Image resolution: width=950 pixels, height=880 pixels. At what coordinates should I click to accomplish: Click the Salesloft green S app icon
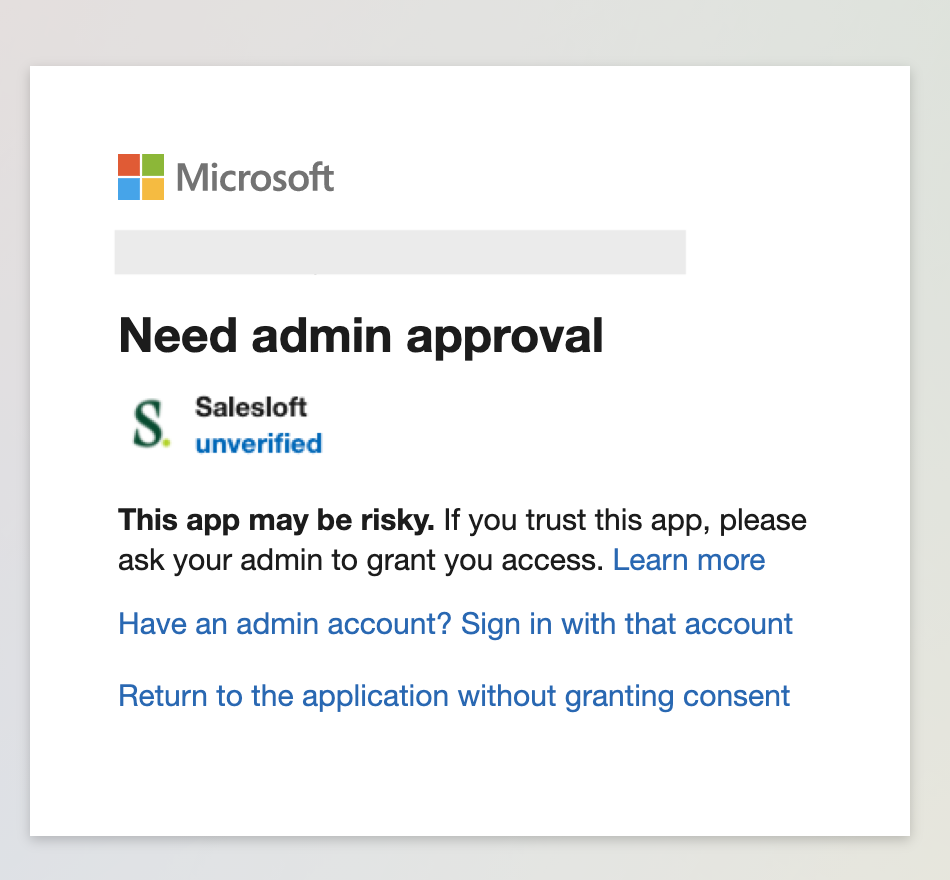point(149,425)
